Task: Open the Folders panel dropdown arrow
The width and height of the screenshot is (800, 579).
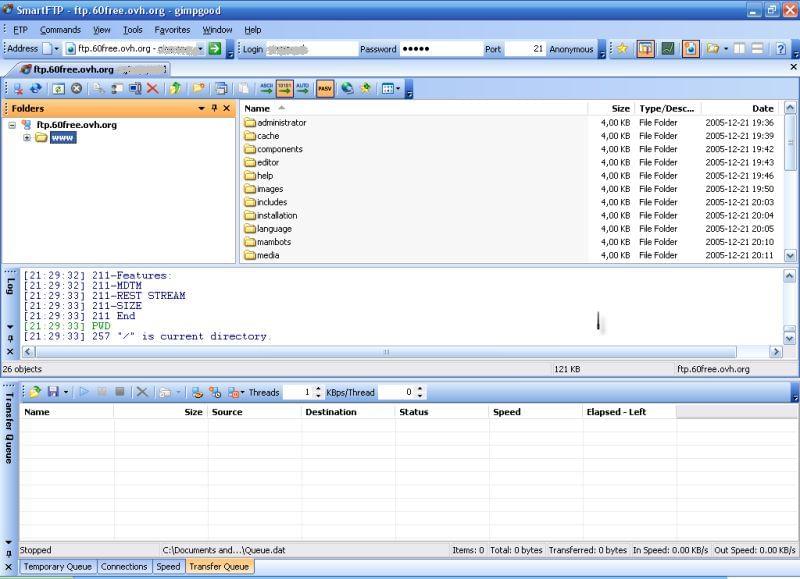Action: pos(201,108)
